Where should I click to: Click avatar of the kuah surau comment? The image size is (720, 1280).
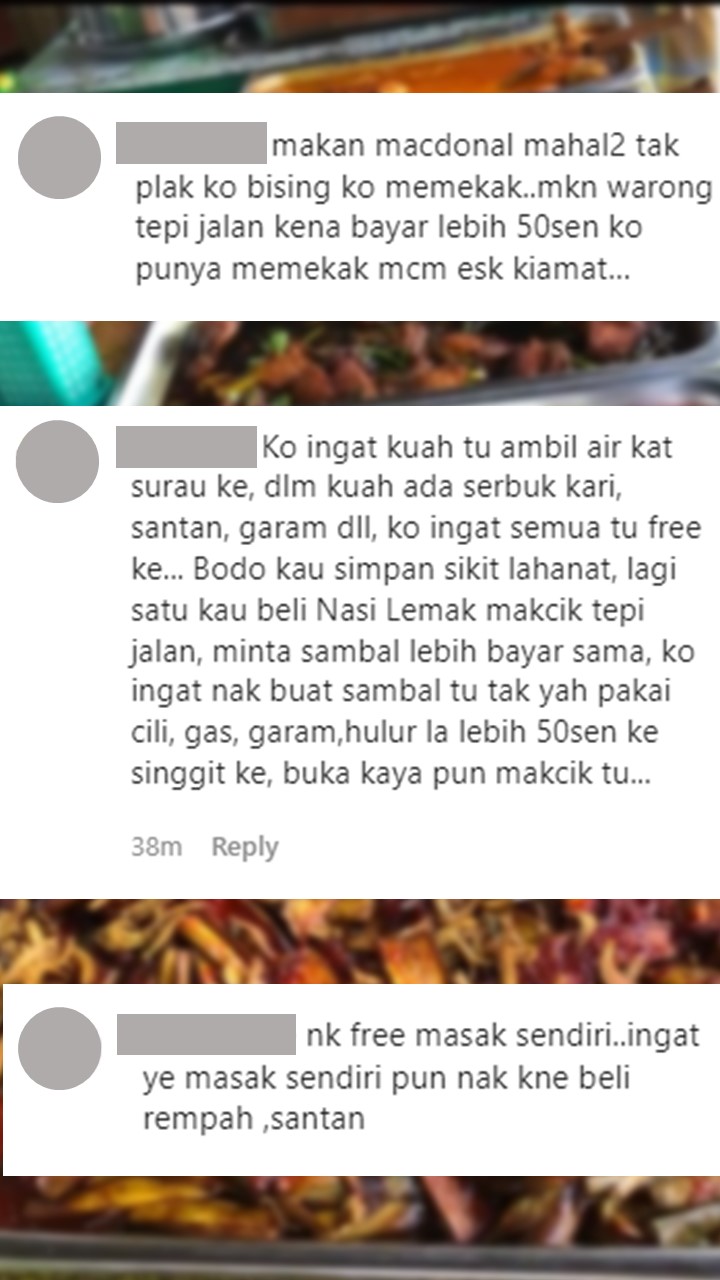point(58,461)
